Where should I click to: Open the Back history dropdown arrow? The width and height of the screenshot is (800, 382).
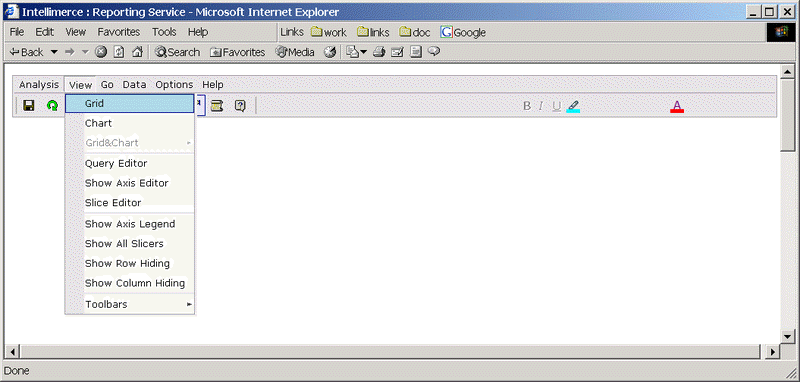pos(54,52)
